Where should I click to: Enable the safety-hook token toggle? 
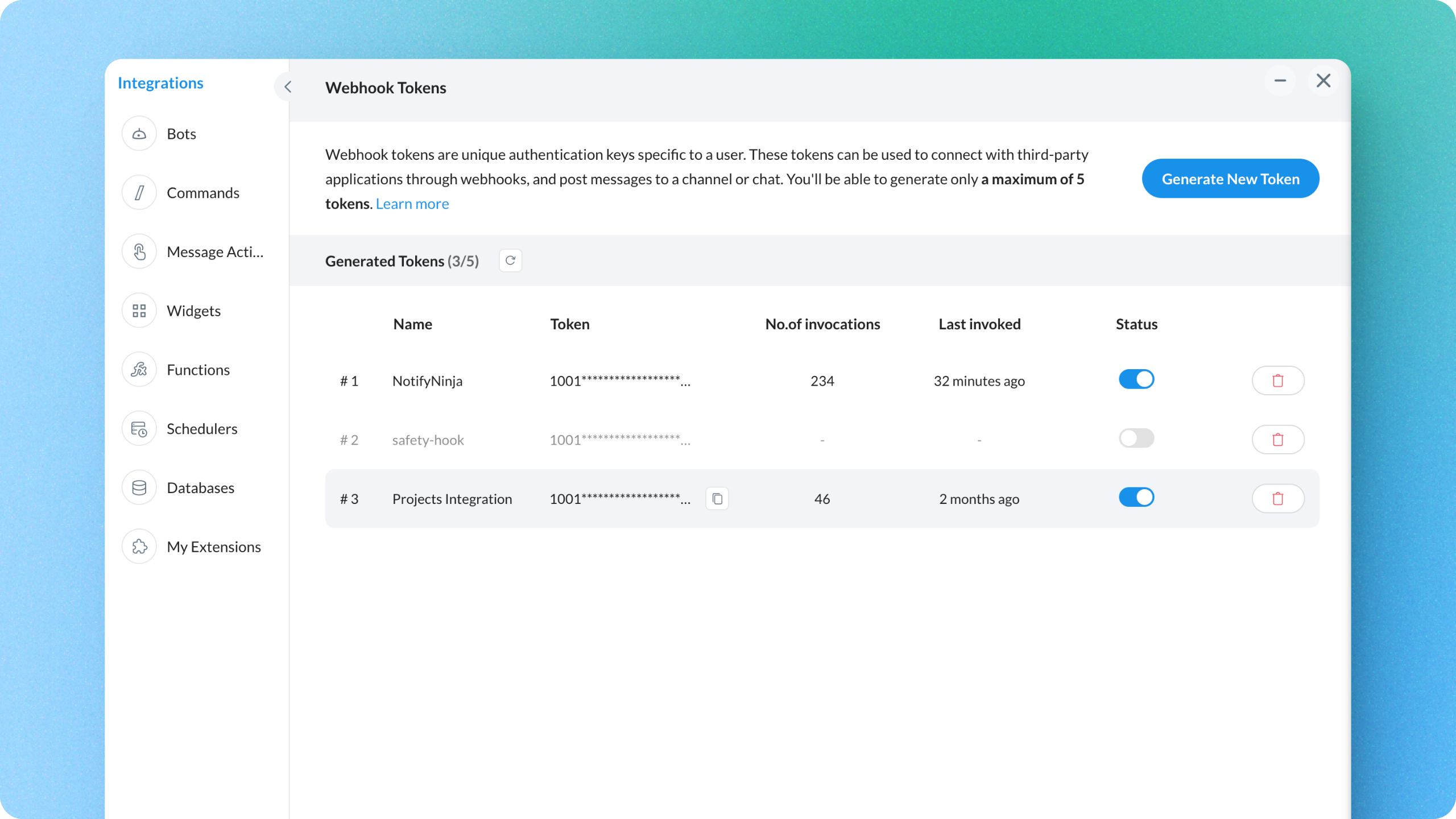pyautogui.click(x=1136, y=439)
